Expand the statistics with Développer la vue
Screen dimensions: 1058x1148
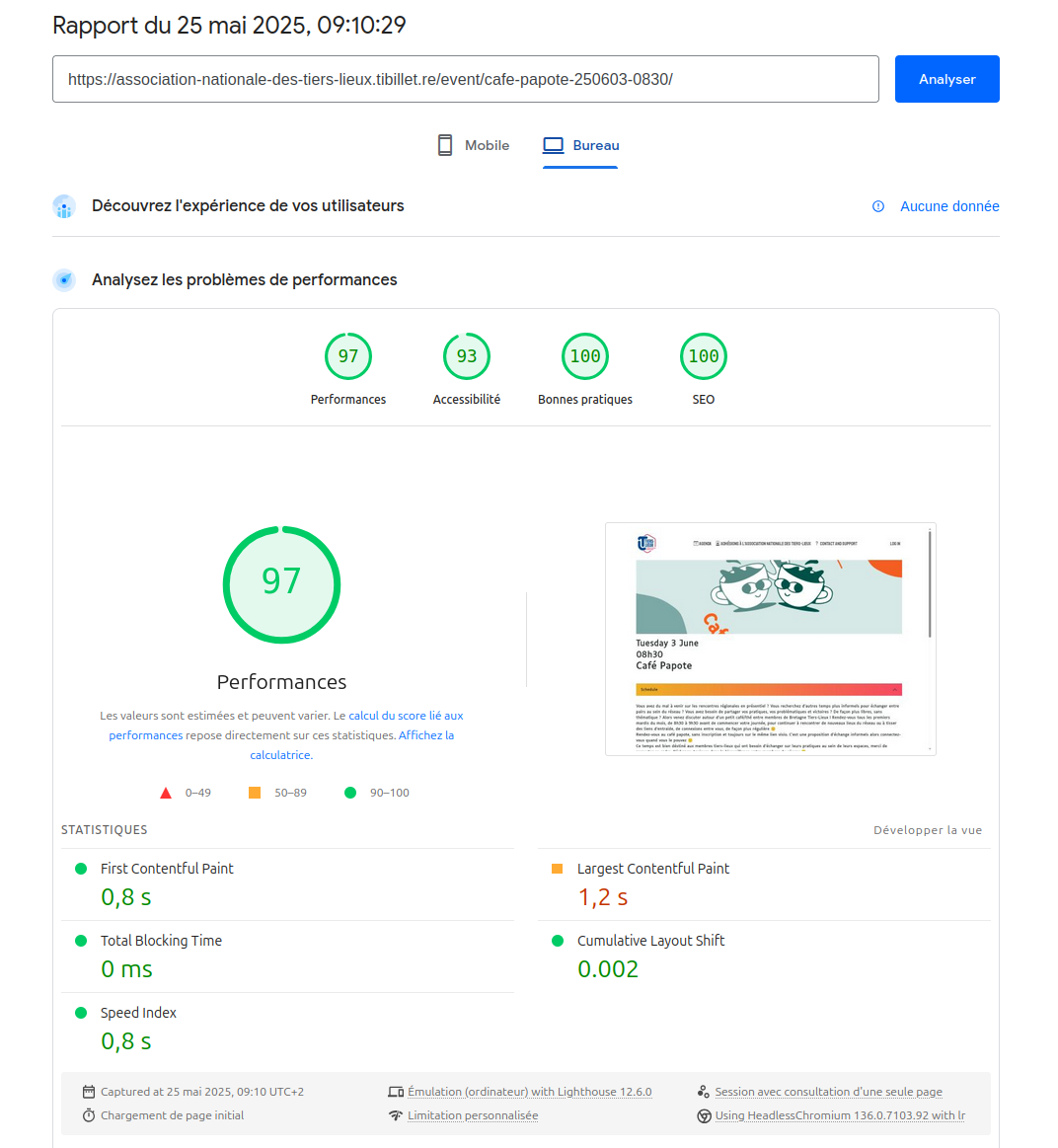(928, 830)
